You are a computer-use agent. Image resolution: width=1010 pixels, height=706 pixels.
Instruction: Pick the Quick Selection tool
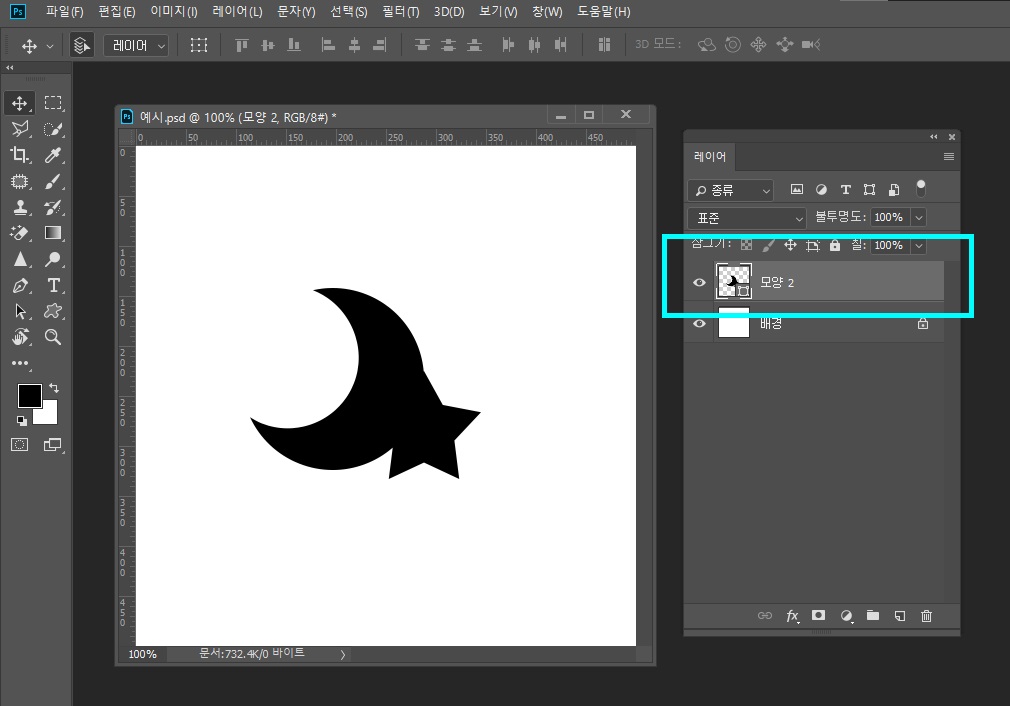53,129
